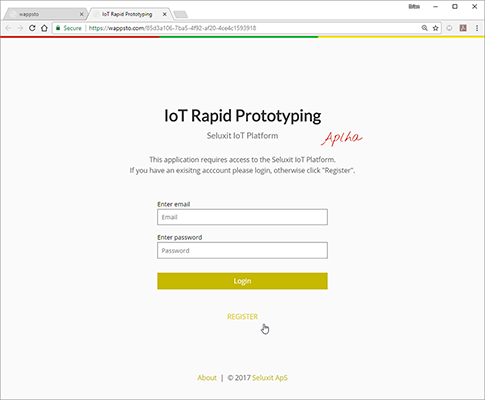The height and width of the screenshot is (400, 485).
Task: Minimize the browser window
Action: click(x=435, y=7)
